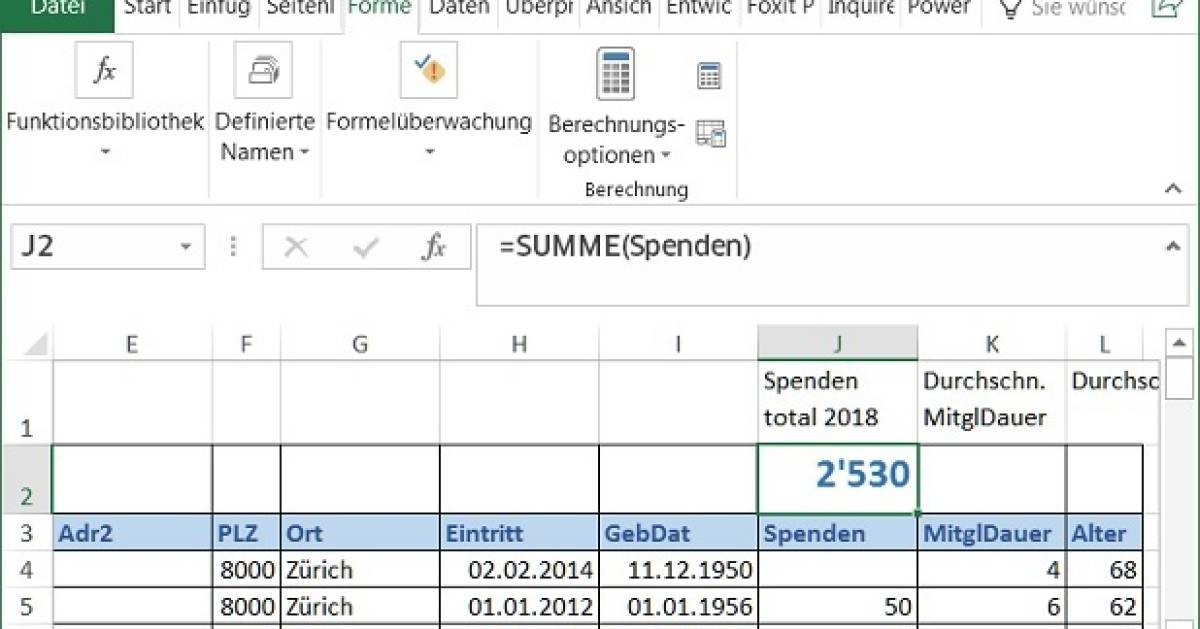Click the Berechnungsoptionen calculator icon
The image size is (1200, 629).
pyautogui.click(x=614, y=72)
